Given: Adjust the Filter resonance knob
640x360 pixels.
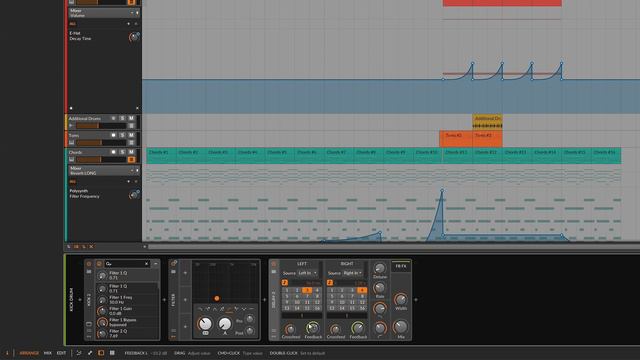Looking at the screenshot, I should 224,324.
